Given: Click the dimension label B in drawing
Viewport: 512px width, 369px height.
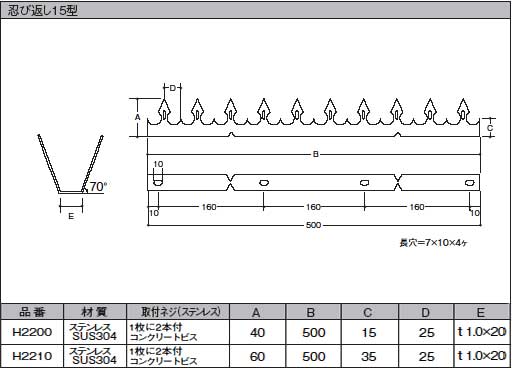Looking at the screenshot, I should (x=316, y=154).
